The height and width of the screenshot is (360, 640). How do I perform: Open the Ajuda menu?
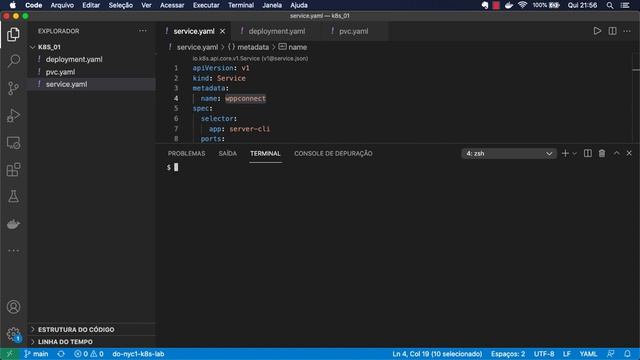299,5
